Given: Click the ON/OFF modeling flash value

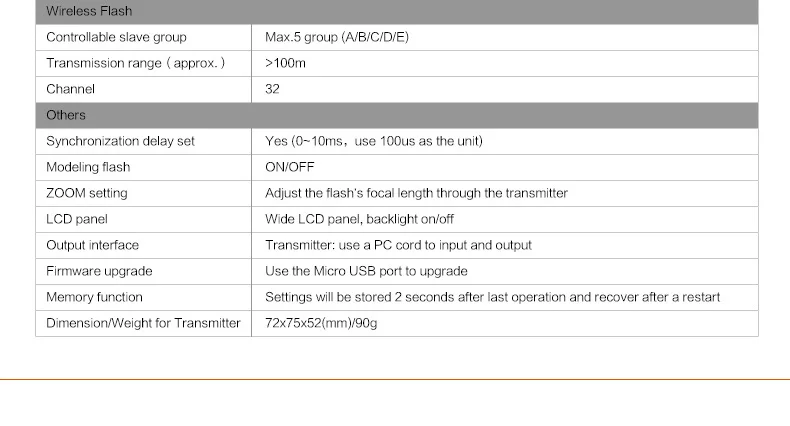Looking at the screenshot, I should click(289, 167).
